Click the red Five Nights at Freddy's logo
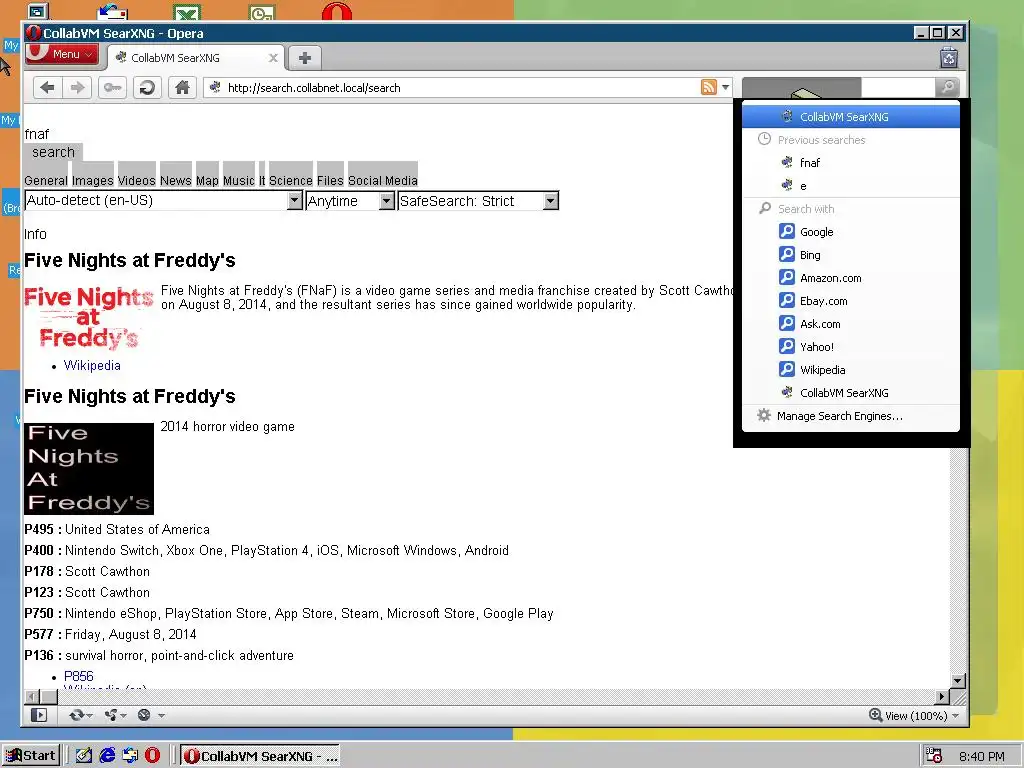Image resolution: width=1024 pixels, height=768 pixels. [89, 318]
